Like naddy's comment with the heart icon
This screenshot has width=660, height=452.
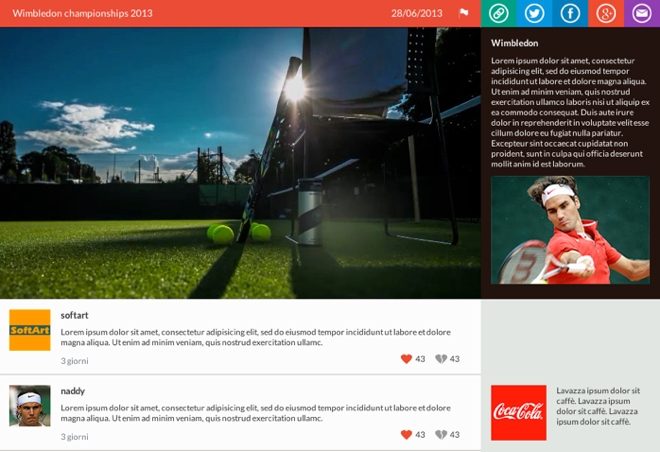[406, 435]
